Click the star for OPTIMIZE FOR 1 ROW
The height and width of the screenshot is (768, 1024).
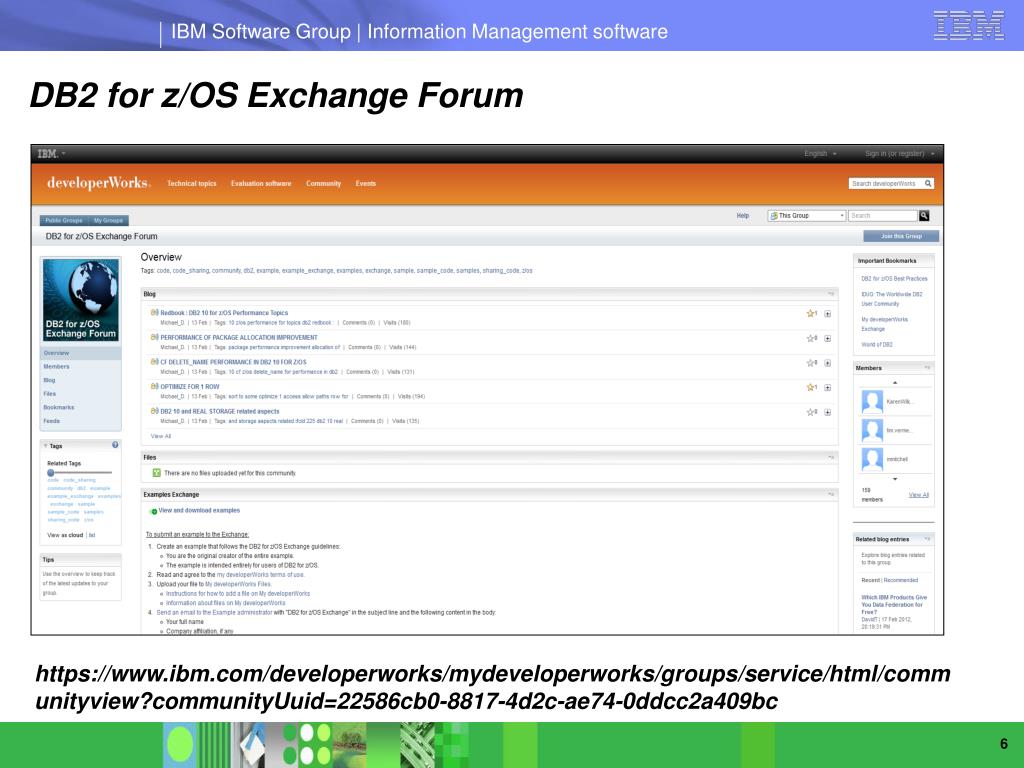pyautogui.click(x=812, y=387)
